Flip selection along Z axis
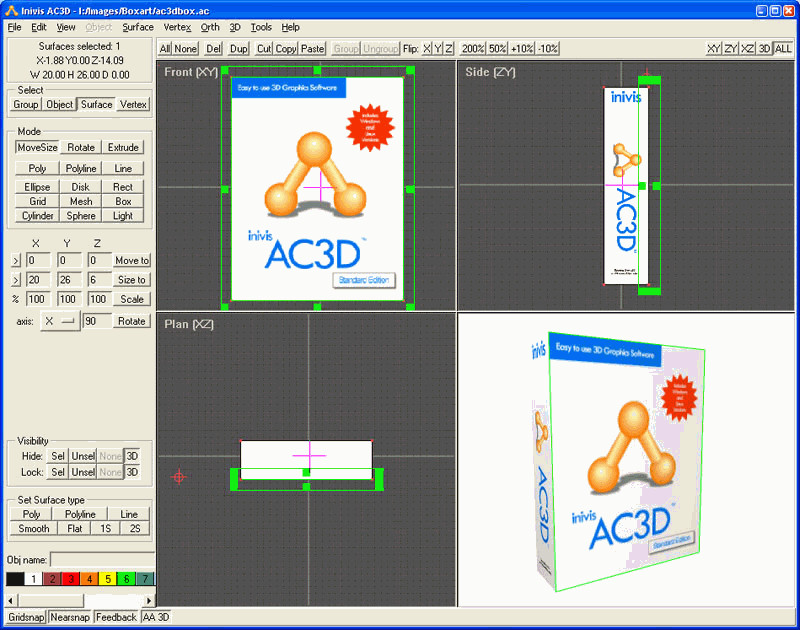The width and height of the screenshot is (800, 630). coord(448,49)
